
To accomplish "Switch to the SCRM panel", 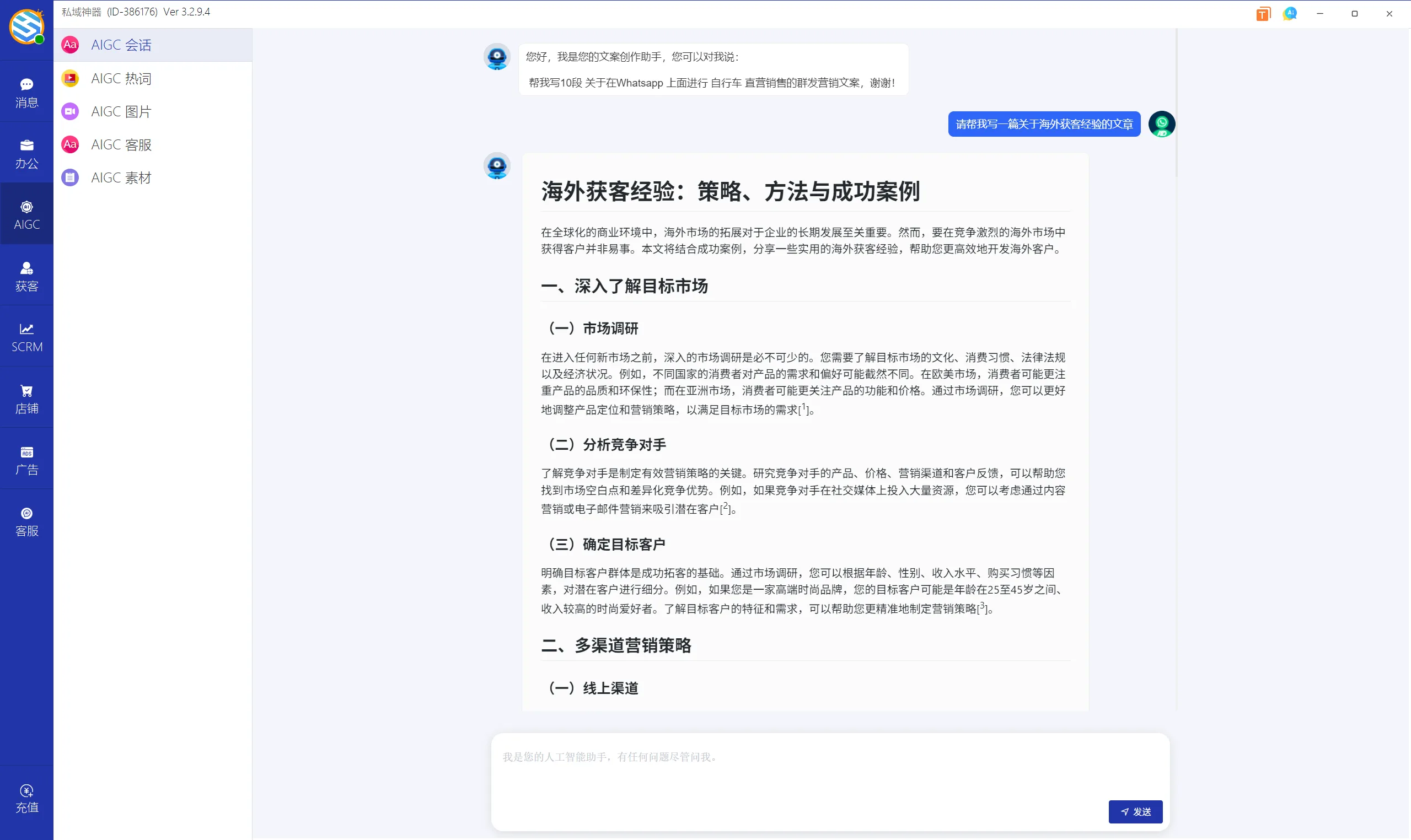I will pos(26,336).
